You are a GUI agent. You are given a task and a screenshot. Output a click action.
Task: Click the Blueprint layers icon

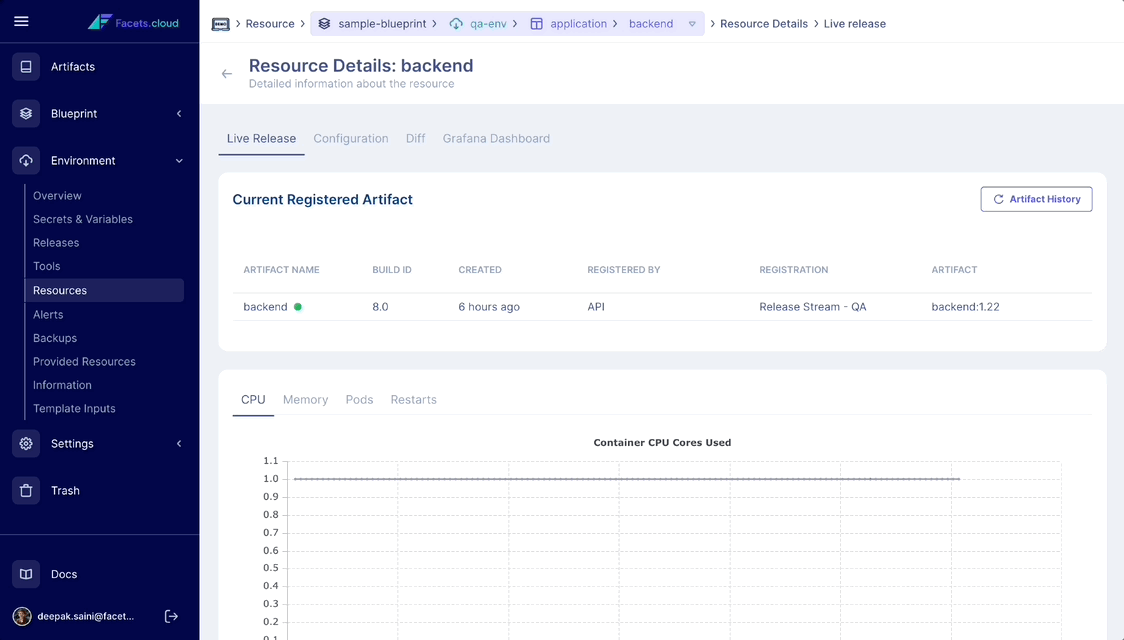point(26,114)
